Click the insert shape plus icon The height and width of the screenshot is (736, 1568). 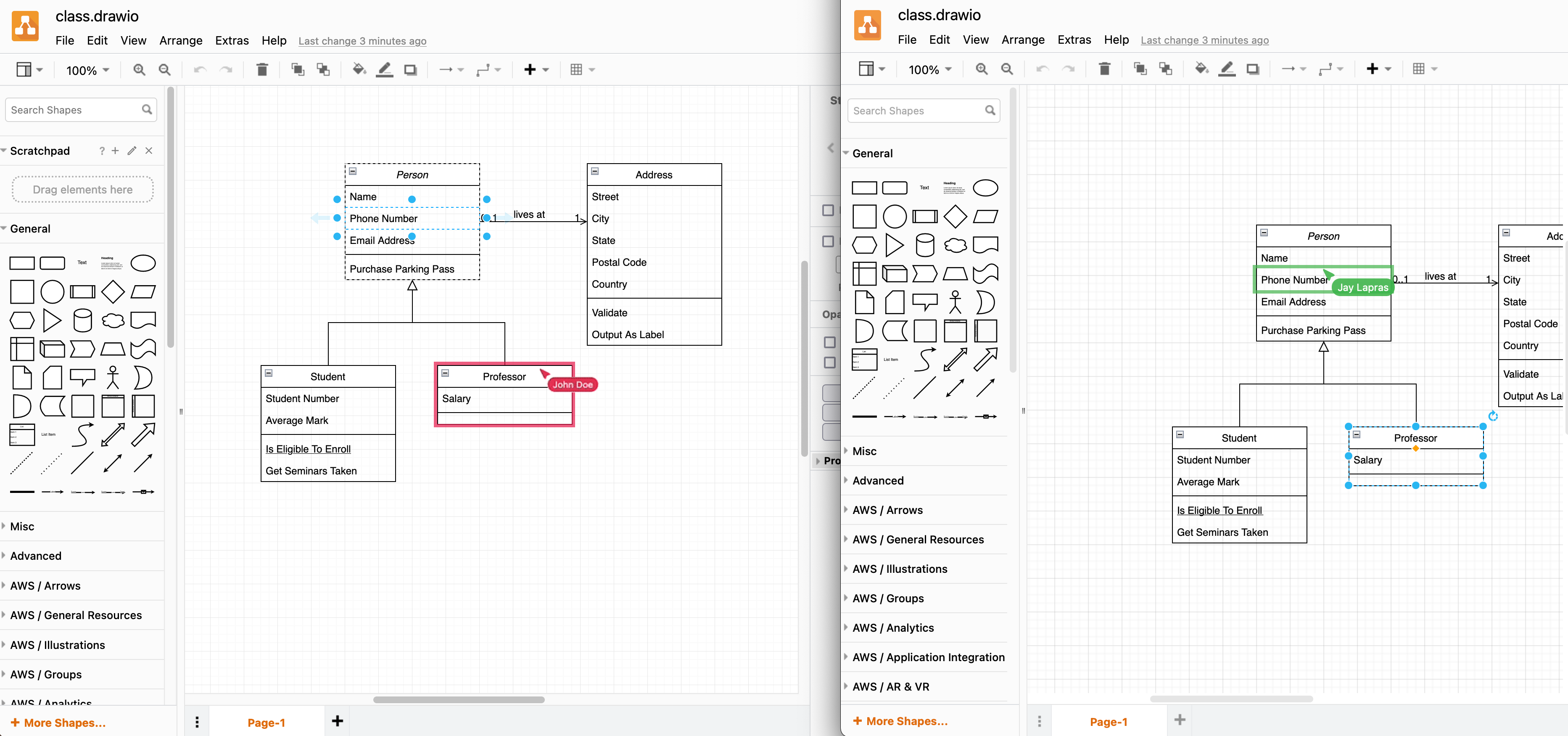coord(530,69)
